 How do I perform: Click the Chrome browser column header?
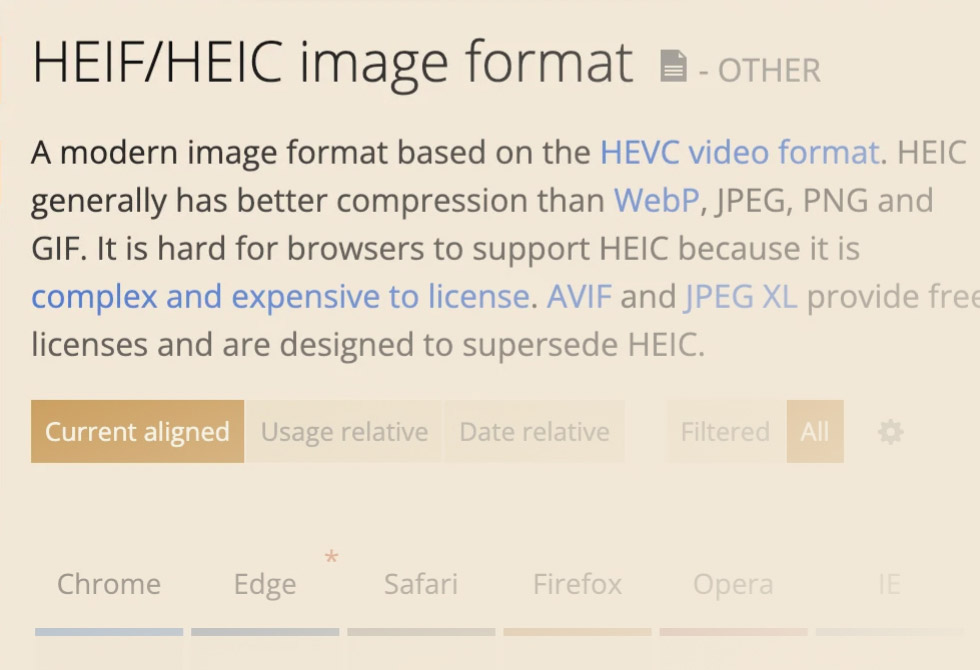(109, 584)
